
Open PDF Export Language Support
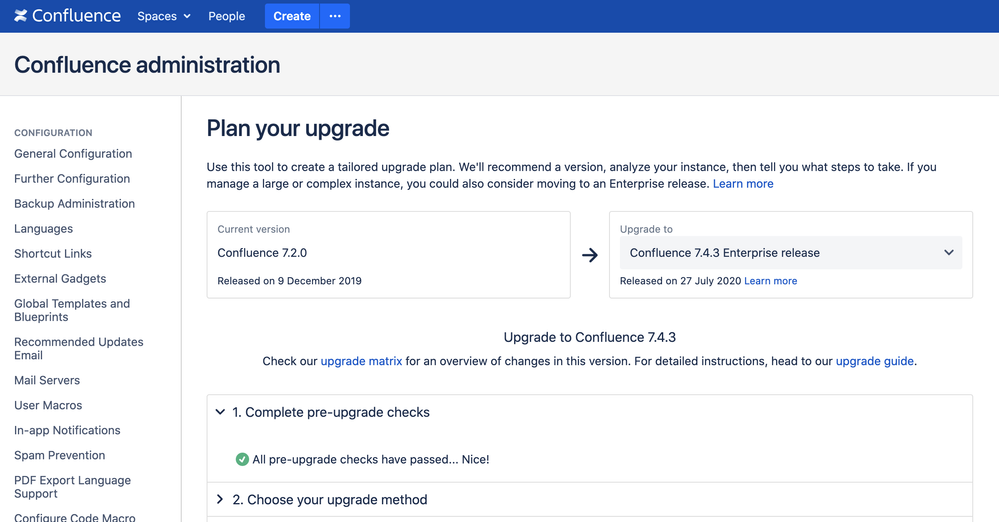point(72,487)
